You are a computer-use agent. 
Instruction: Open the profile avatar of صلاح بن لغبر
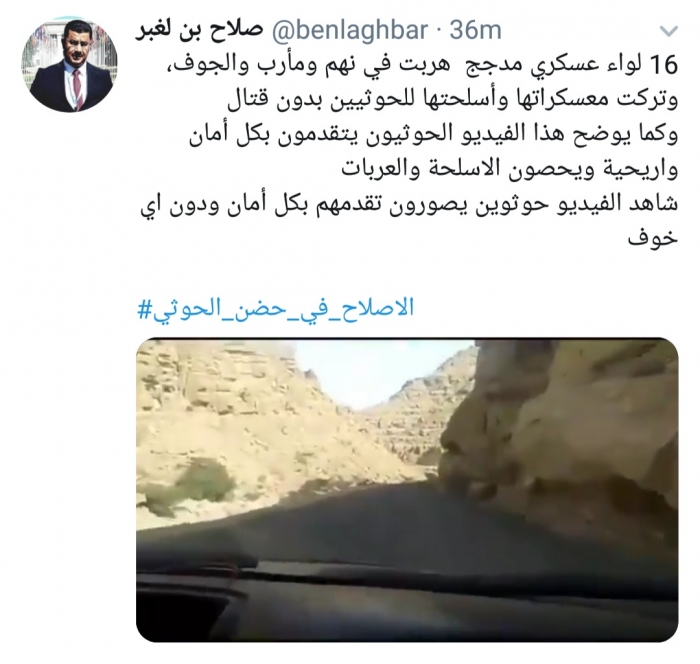click(69, 66)
